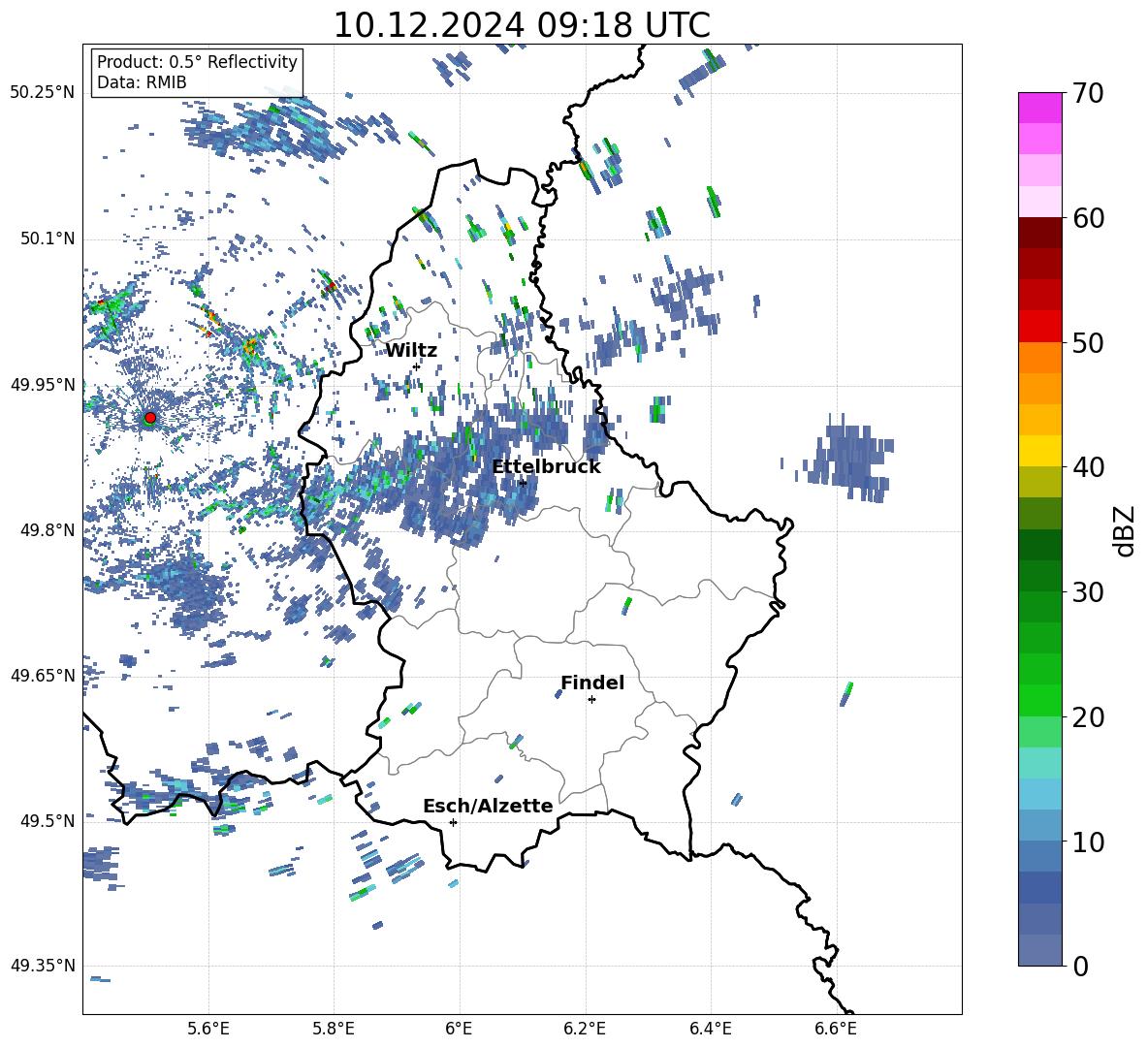Viewport: 1148px width, 1048px height.
Task: Click the colorbar tick label 70
Action: (x=1088, y=94)
